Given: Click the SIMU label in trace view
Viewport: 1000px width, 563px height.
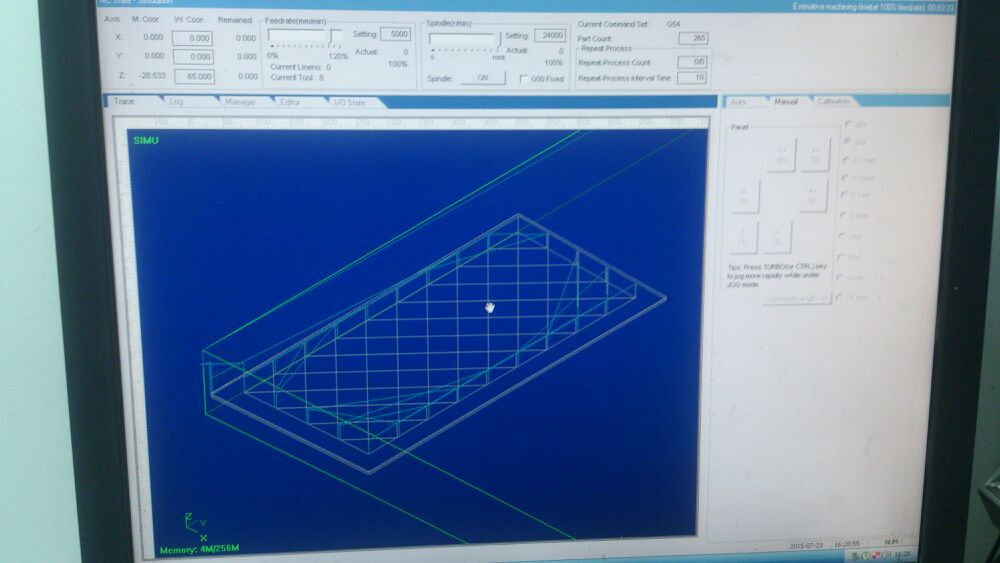Looking at the screenshot, I should click(x=146, y=140).
